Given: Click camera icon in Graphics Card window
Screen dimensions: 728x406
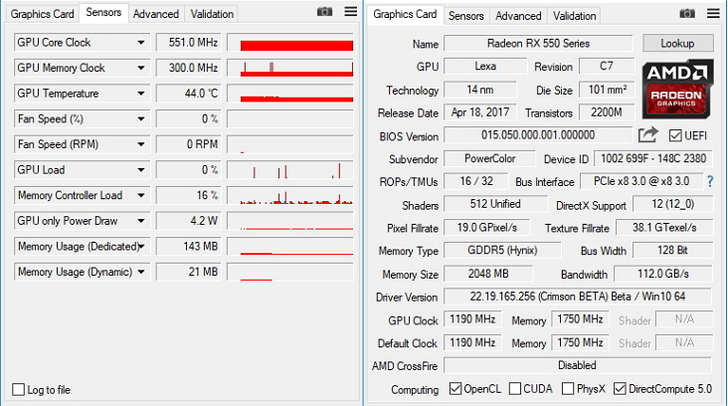Looking at the screenshot, I should click(x=687, y=13).
